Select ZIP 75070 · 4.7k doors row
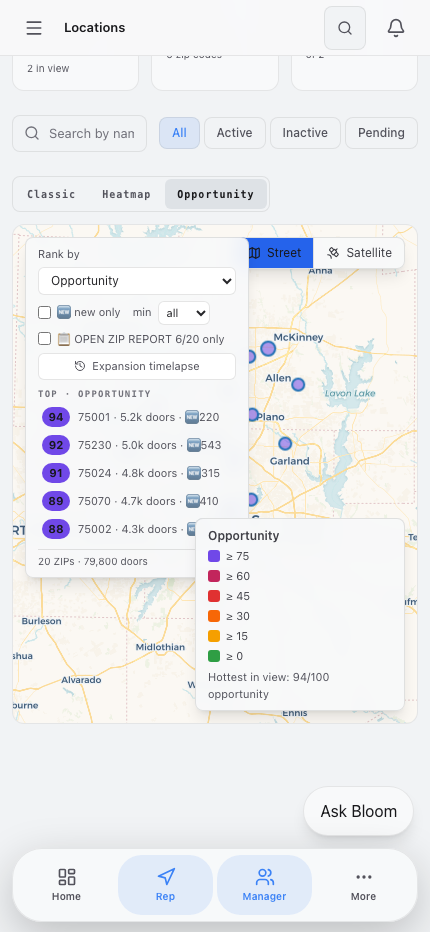The image size is (430, 932). coord(137,501)
